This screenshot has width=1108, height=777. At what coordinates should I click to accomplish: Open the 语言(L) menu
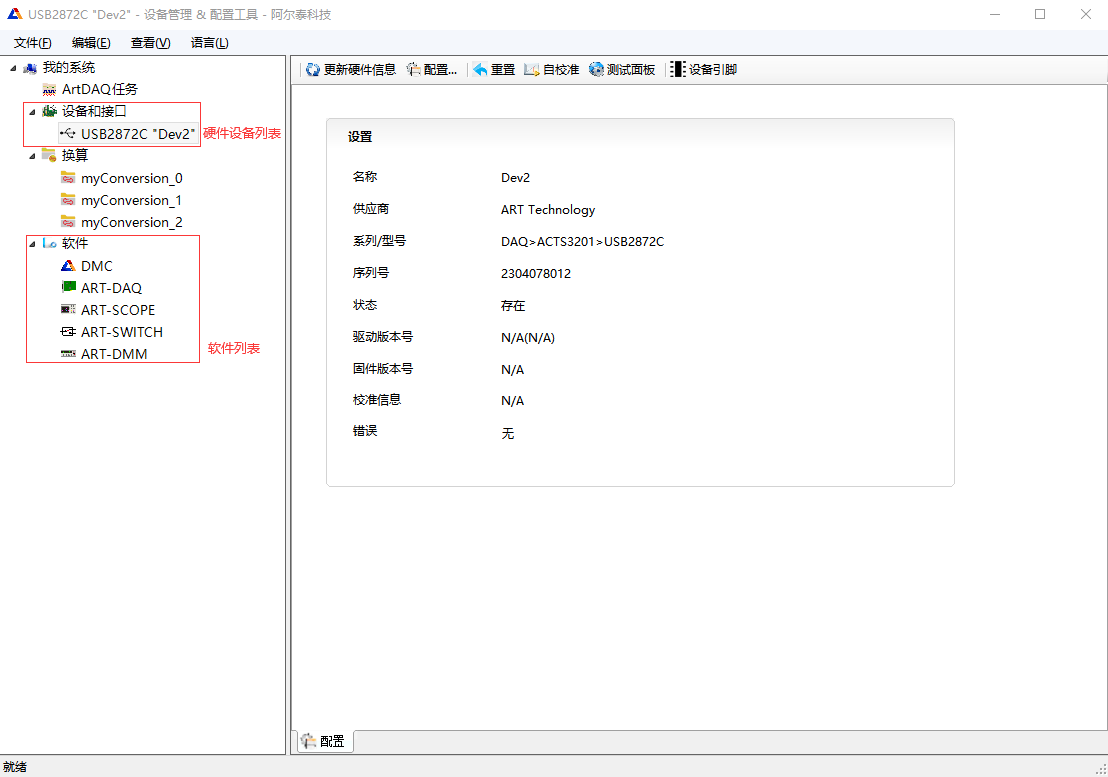209,43
